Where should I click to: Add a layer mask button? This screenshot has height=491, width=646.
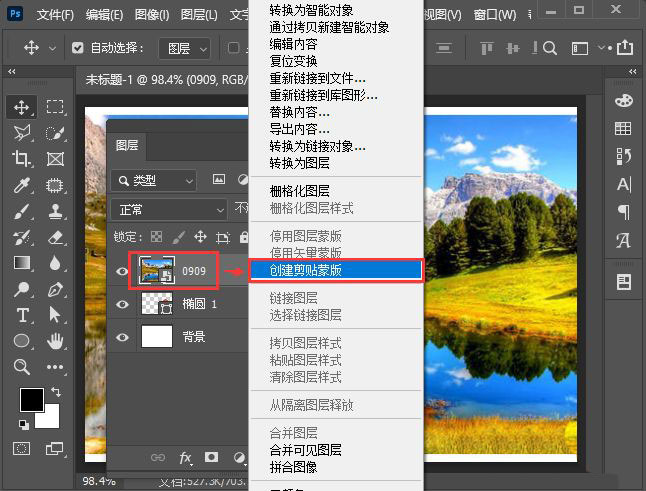point(212,457)
